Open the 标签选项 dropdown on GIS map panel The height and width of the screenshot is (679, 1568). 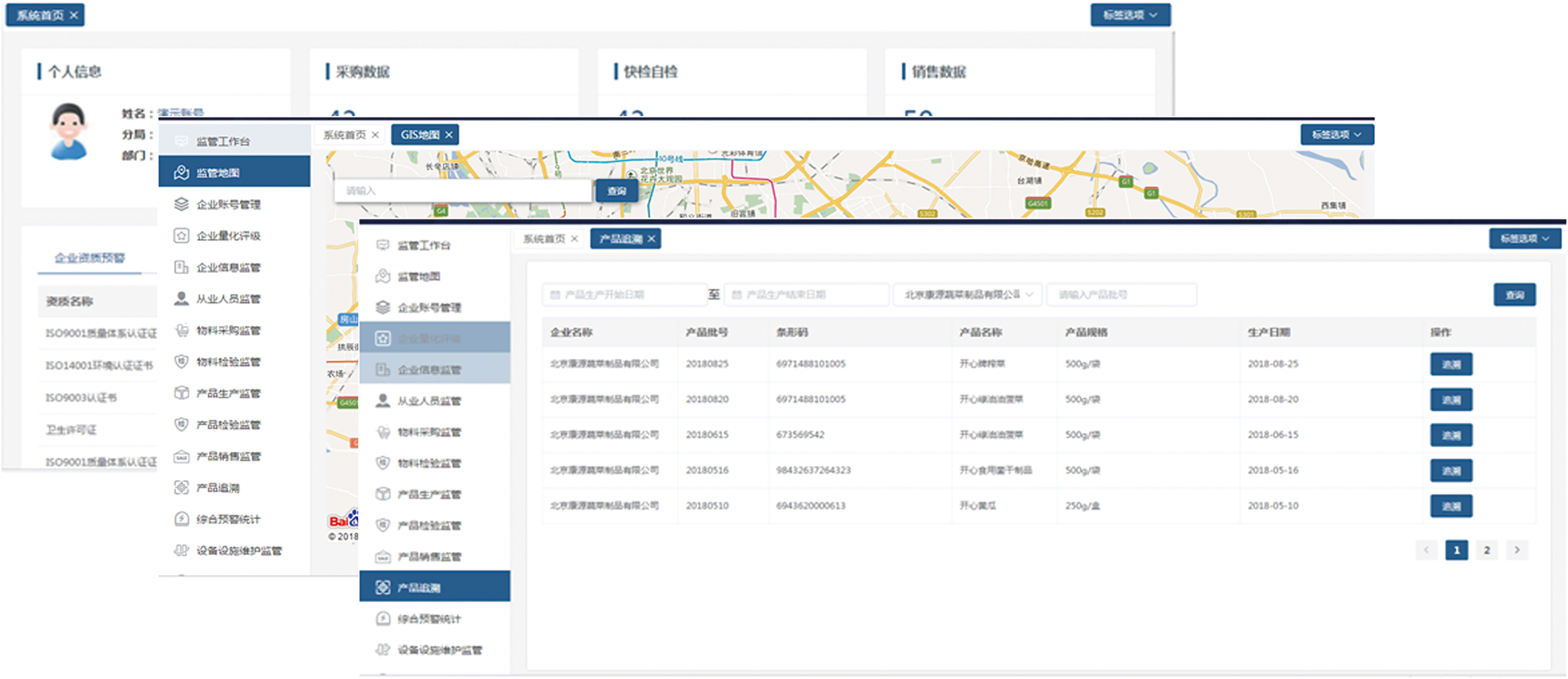(1337, 134)
